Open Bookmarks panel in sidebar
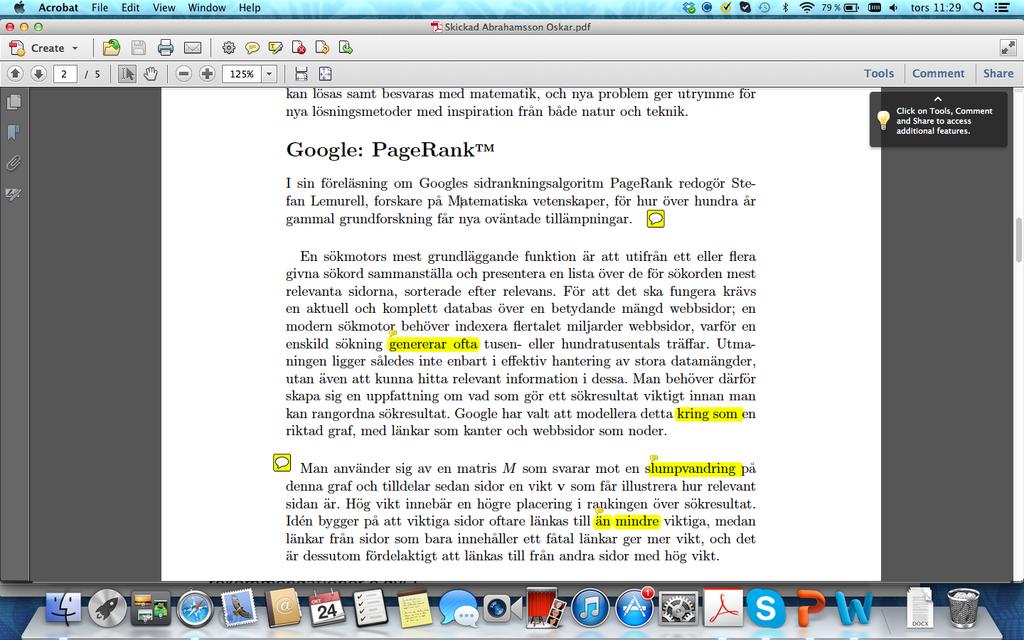The height and width of the screenshot is (640, 1024). click(13, 133)
